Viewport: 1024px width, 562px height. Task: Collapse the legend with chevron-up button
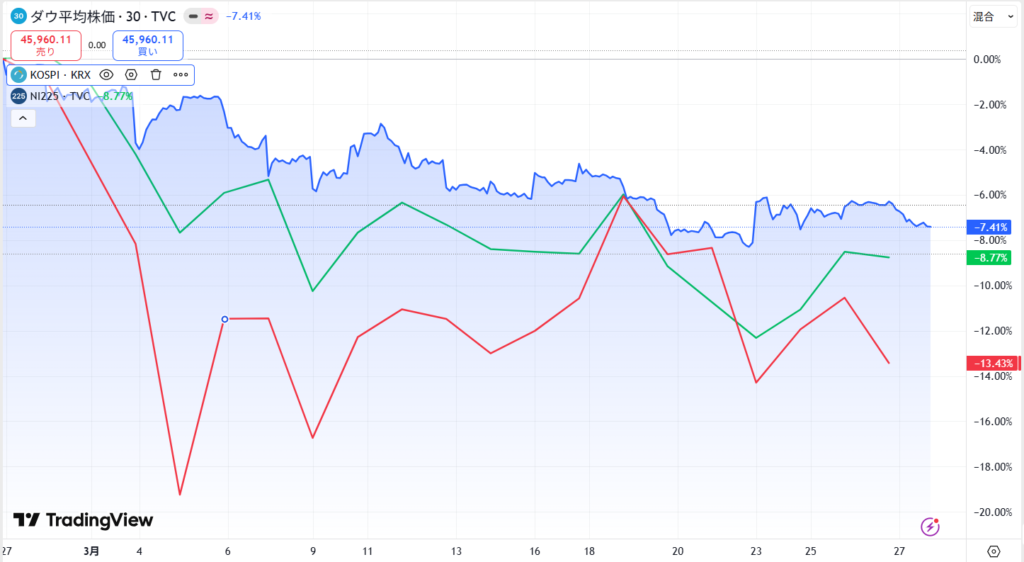pyautogui.click(x=22, y=118)
